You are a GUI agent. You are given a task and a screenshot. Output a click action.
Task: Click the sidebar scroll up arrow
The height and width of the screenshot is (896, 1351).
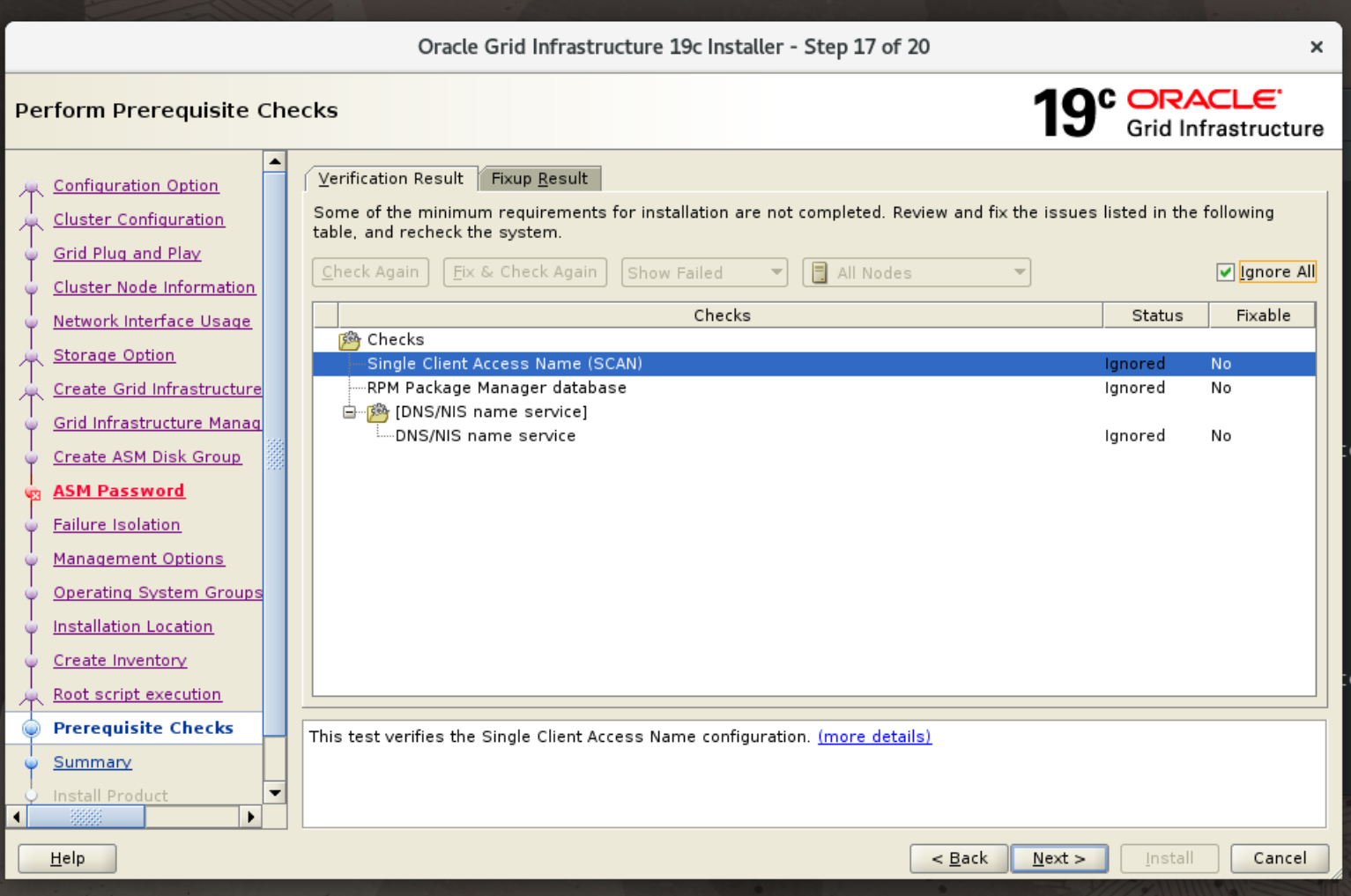(275, 162)
